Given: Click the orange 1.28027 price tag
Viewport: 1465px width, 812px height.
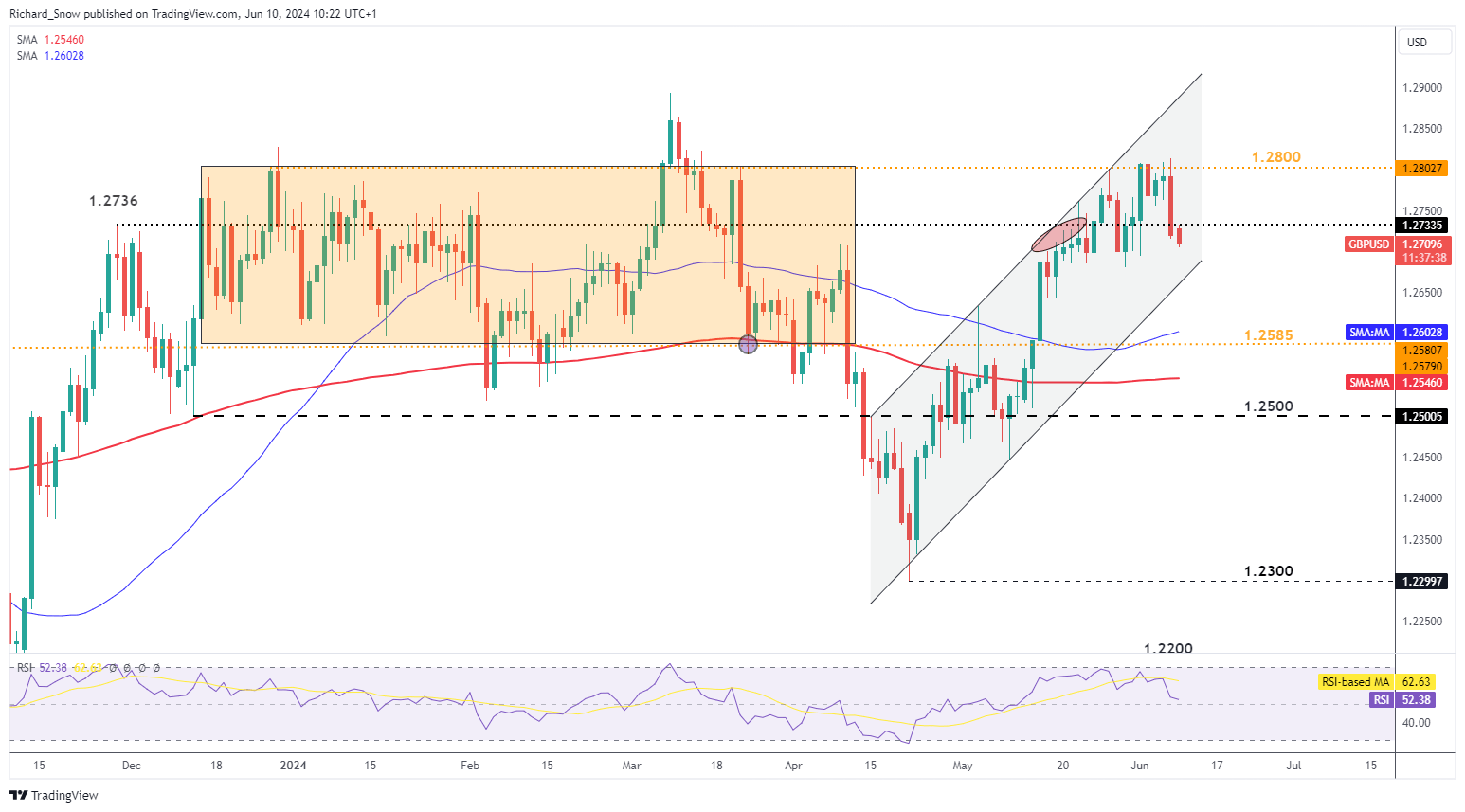Looking at the screenshot, I should pyautogui.click(x=1423, y=169).
